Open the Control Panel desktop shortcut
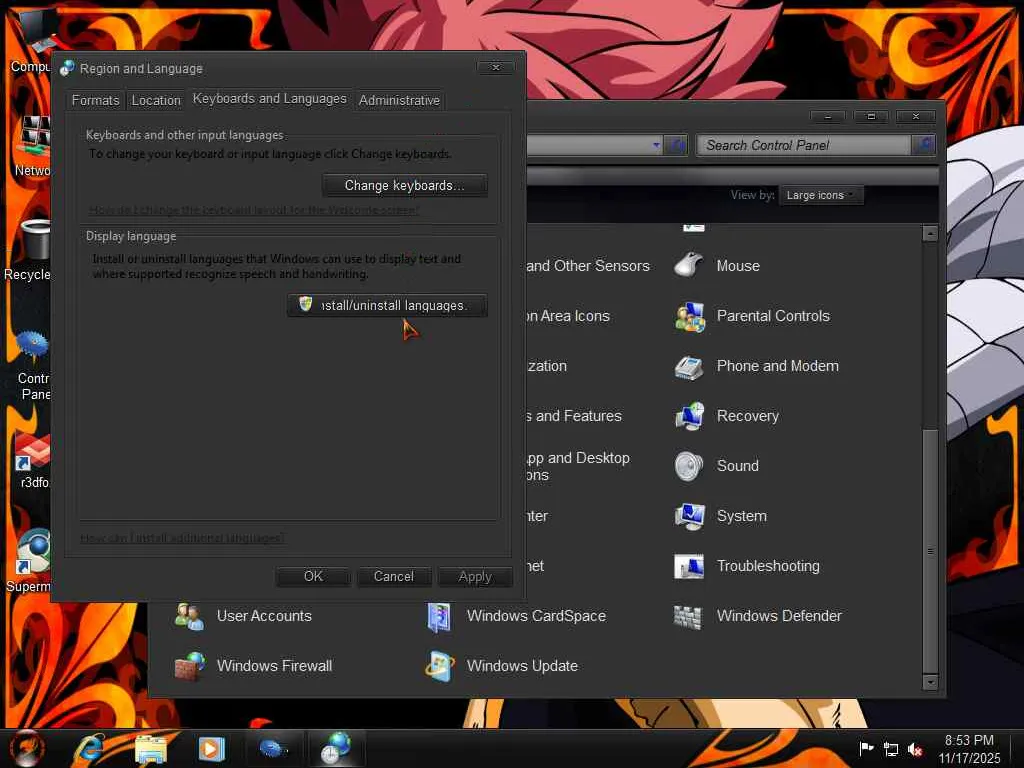This screenshot has height=768, width=1024. pyautogui.click(x=33, y=366)
